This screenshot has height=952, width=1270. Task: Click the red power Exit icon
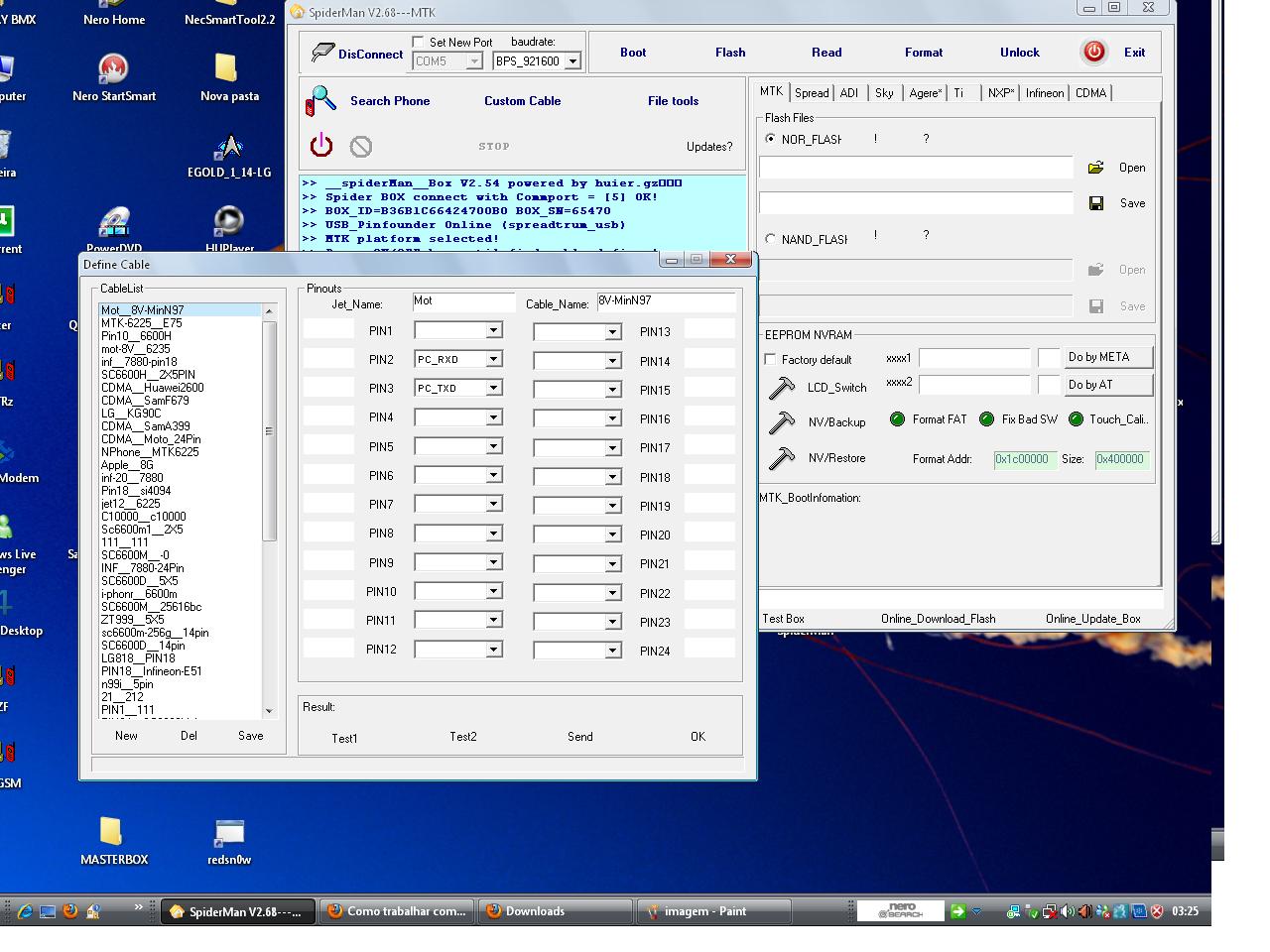pos(1093,53)
